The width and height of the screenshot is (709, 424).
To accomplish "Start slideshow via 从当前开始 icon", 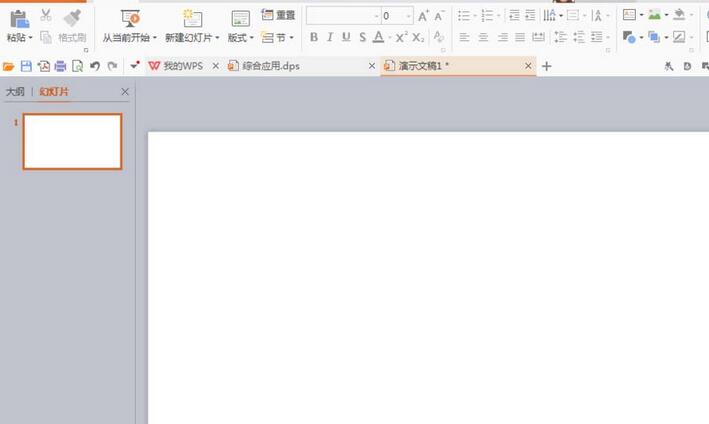I will tap(130, 19).
